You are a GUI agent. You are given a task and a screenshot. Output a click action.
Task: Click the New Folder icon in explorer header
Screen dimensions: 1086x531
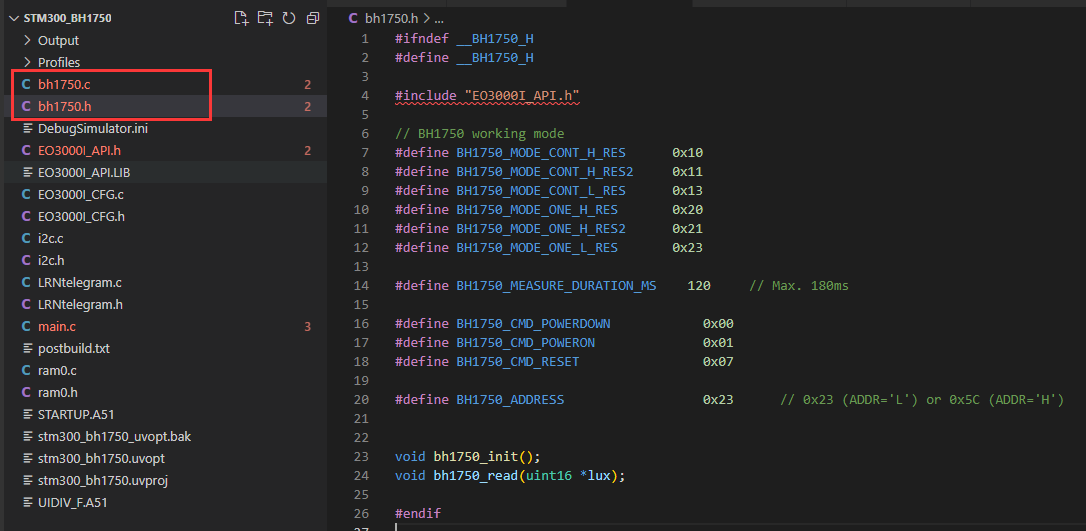tap(265, 18)
